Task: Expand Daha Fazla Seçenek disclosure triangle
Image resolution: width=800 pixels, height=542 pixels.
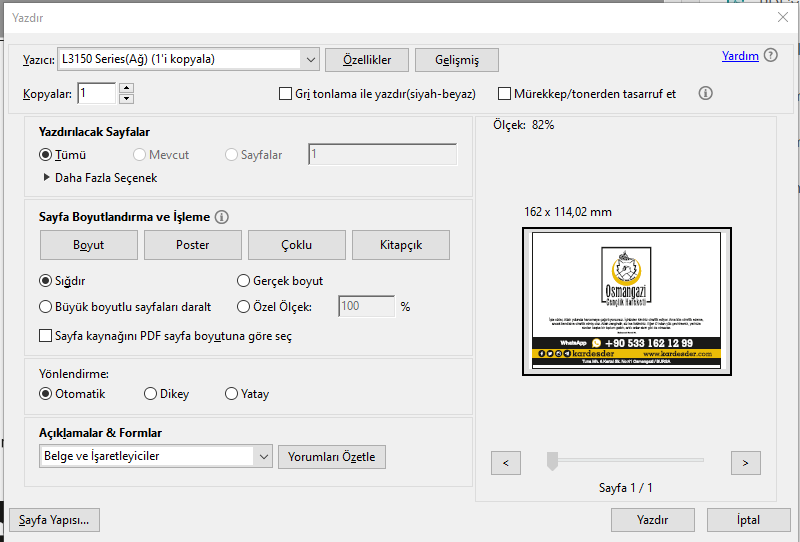Action: 46,178
